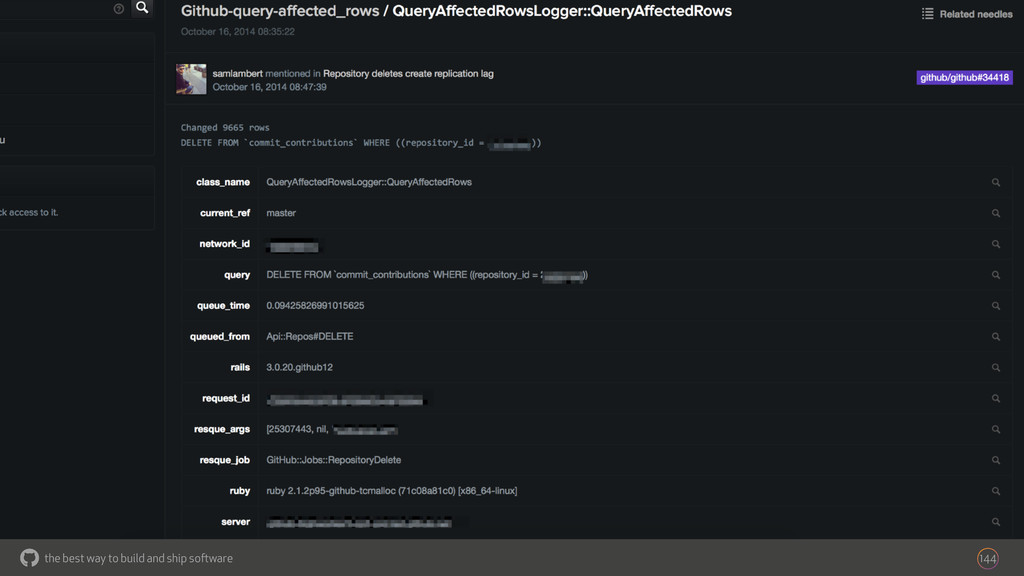Screen dimensions: 1024x576
Task: Select the network_id field label
Action: click(x=225, y=244)
